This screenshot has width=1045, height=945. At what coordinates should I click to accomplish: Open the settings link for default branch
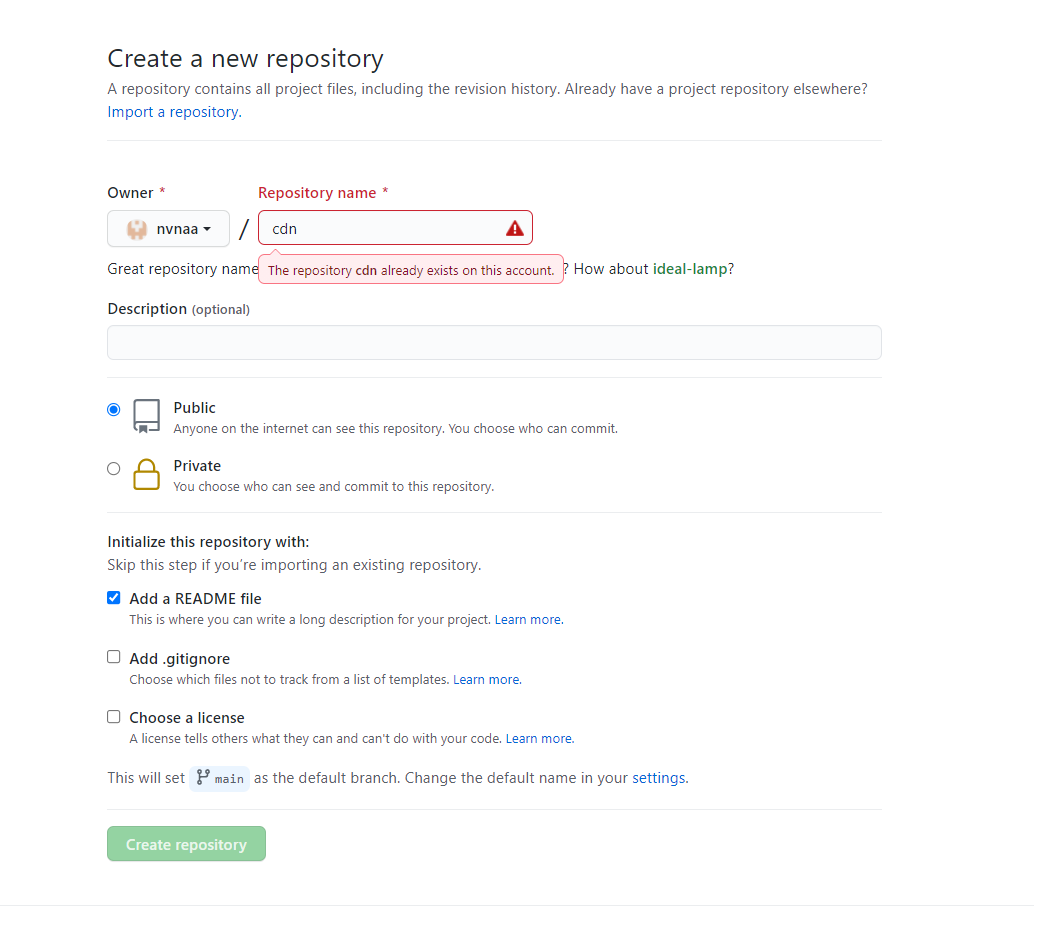point(658,778)
